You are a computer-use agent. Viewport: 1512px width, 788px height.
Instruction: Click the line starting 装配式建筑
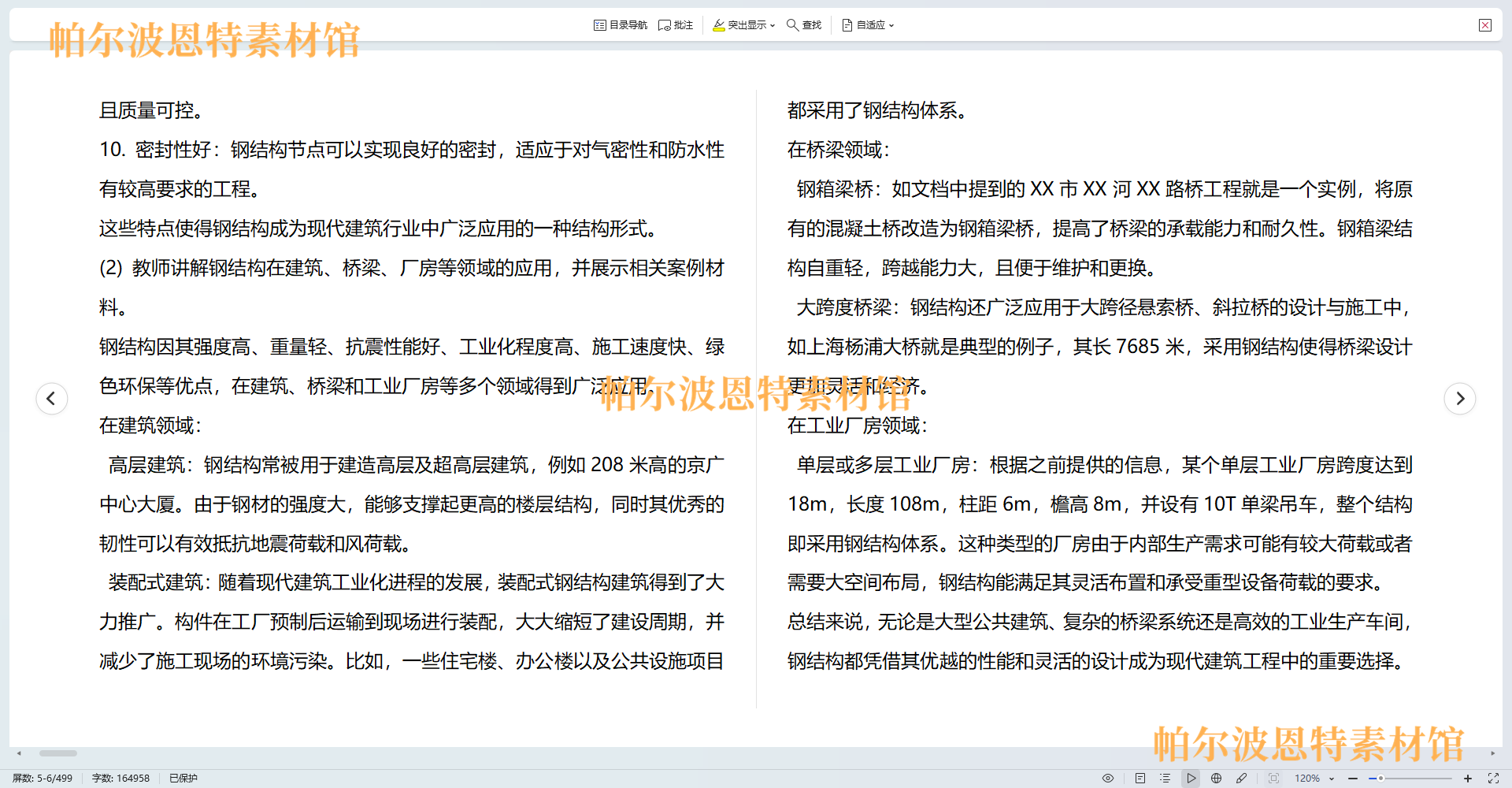click(x=417, y=582)
